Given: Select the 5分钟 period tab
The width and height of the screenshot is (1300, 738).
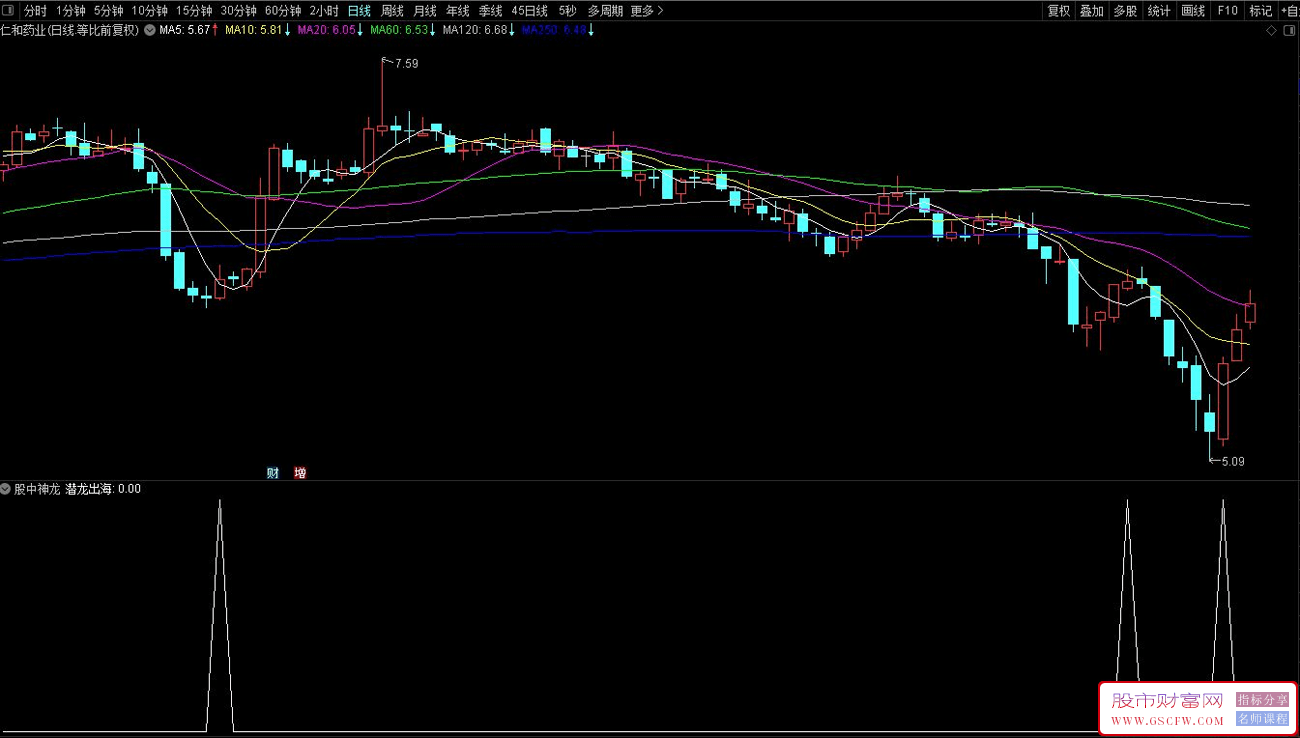Looking at the screenshot, I should tap(108, 11).
